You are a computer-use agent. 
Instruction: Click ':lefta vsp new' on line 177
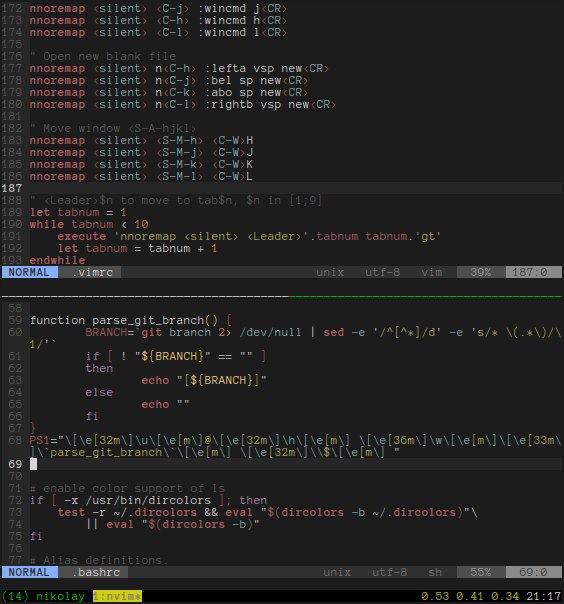[253, 68]
